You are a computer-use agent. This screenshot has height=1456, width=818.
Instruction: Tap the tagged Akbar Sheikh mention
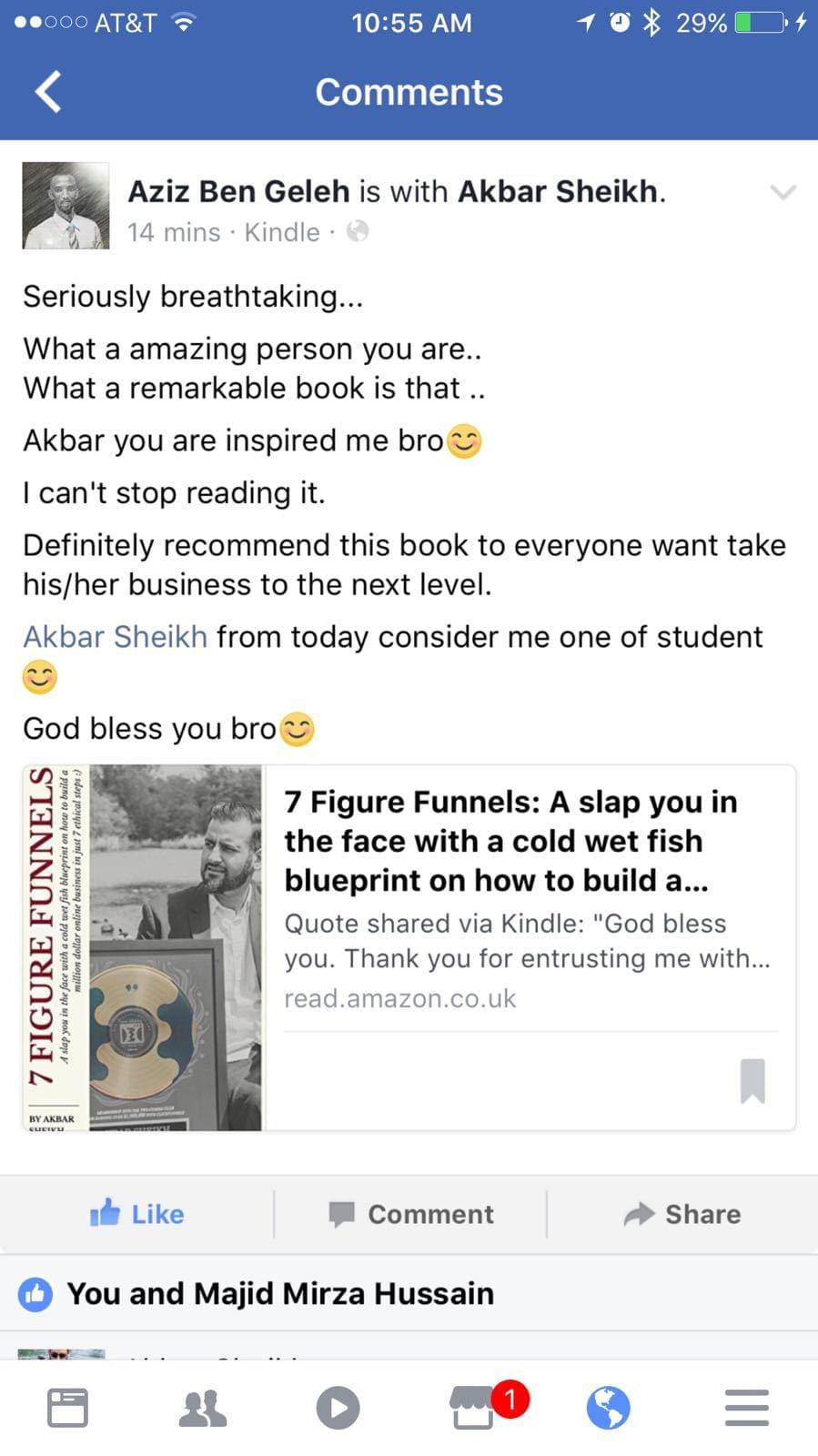tap(115, 637)
